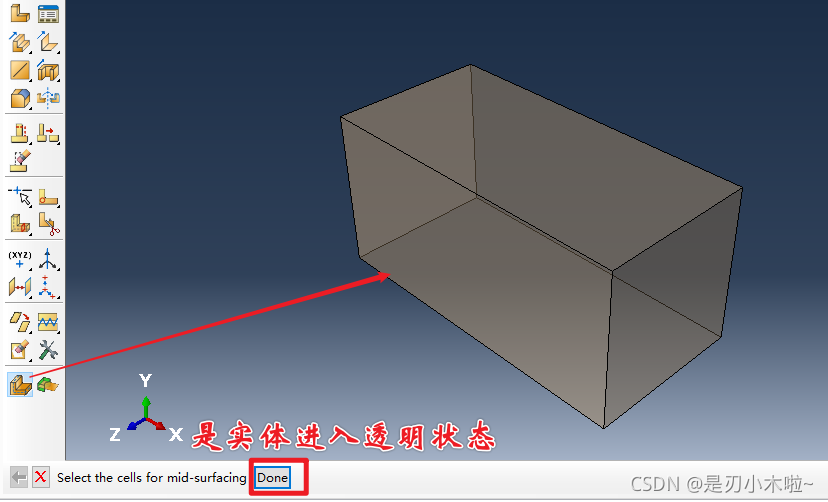828x502 pixels.
Task: Select the Create Cut Extrude tool
Action: coord(47,70)
